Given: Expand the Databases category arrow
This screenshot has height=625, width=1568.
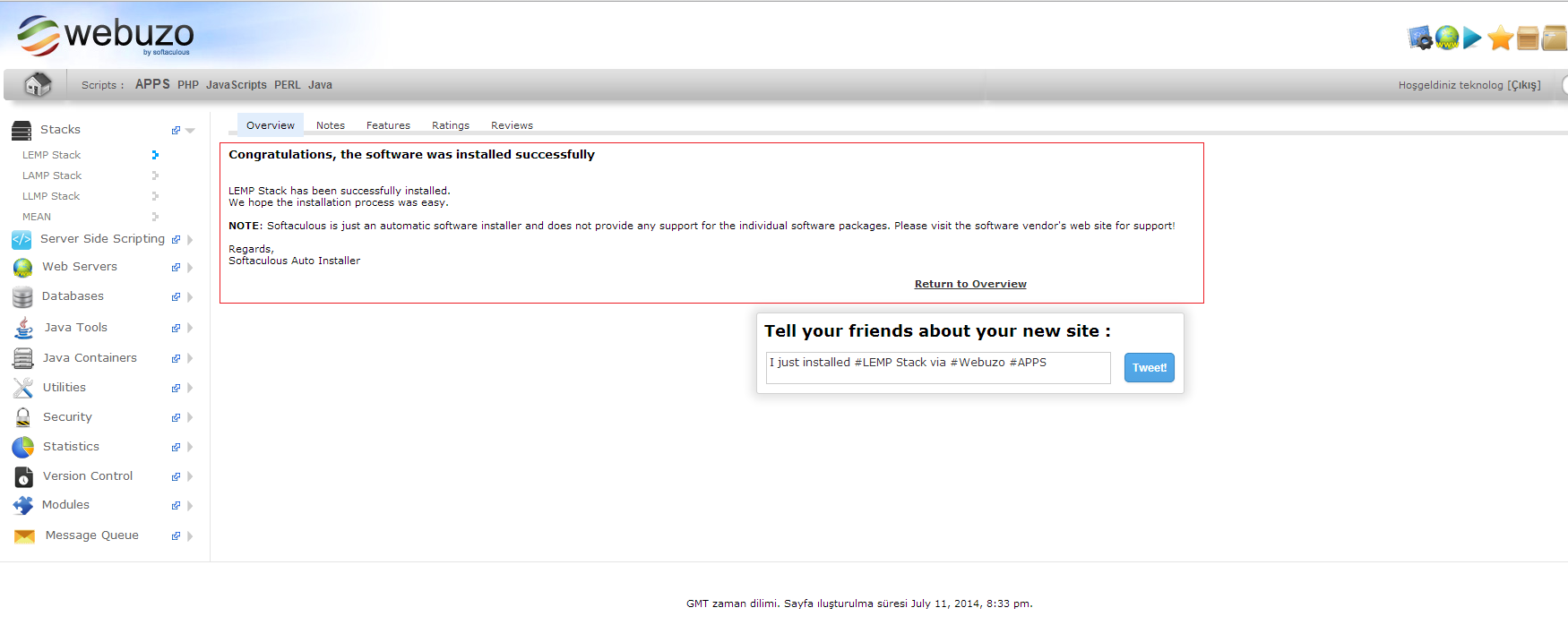Looking at the screenshot, I should [190, 297].
